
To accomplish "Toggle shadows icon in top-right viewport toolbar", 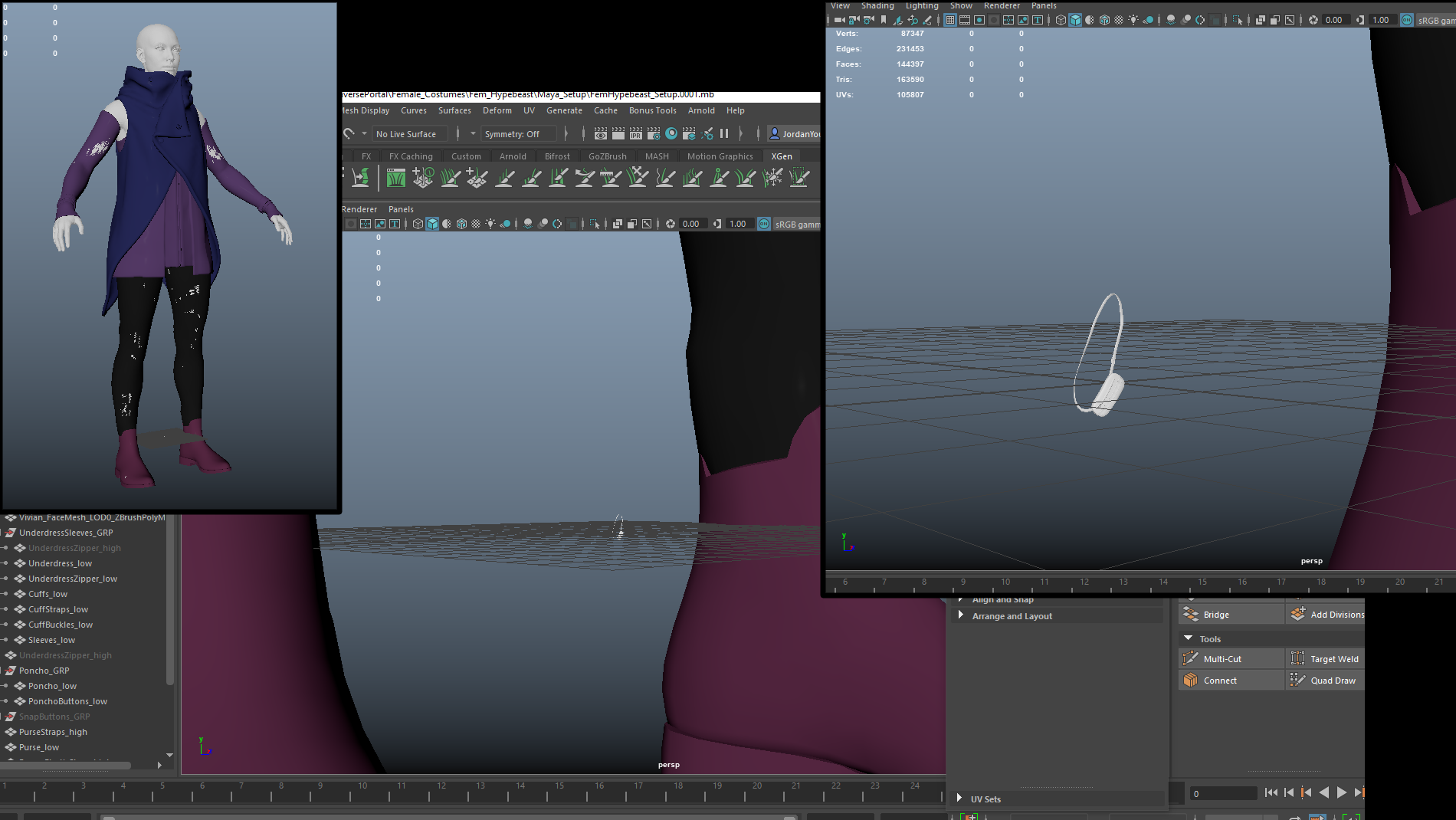I will [x=1148, y=20].
